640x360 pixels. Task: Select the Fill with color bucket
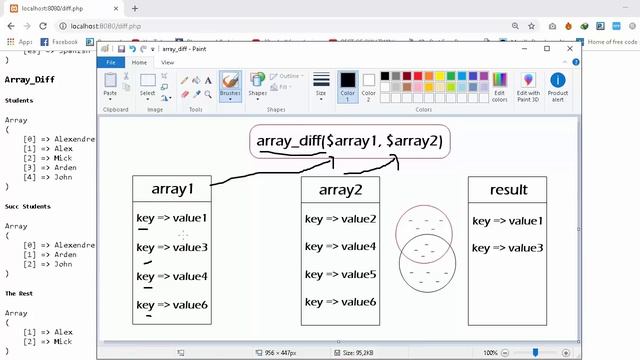point(196,80)
